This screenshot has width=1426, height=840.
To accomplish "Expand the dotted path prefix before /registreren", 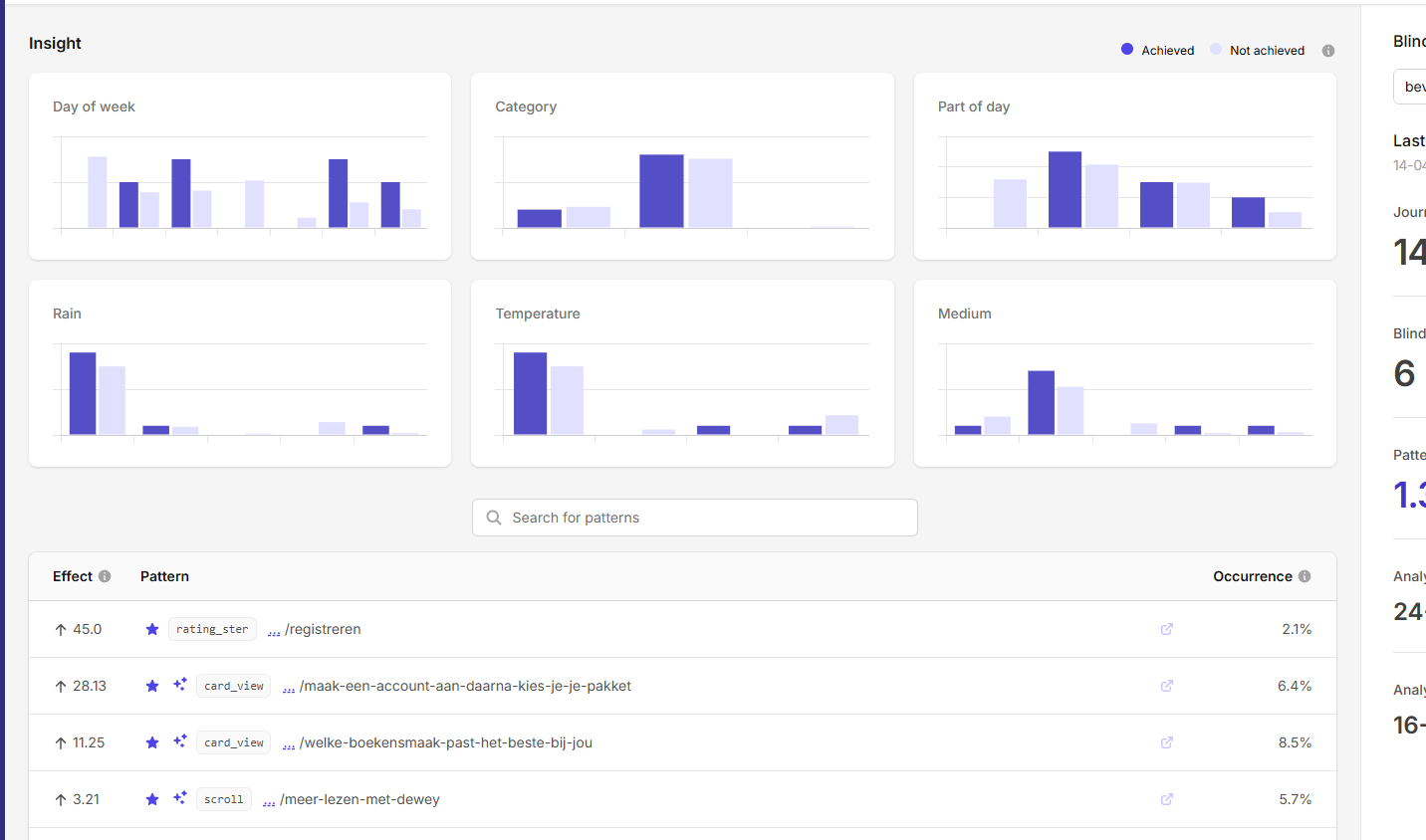I will click(274, 631).
